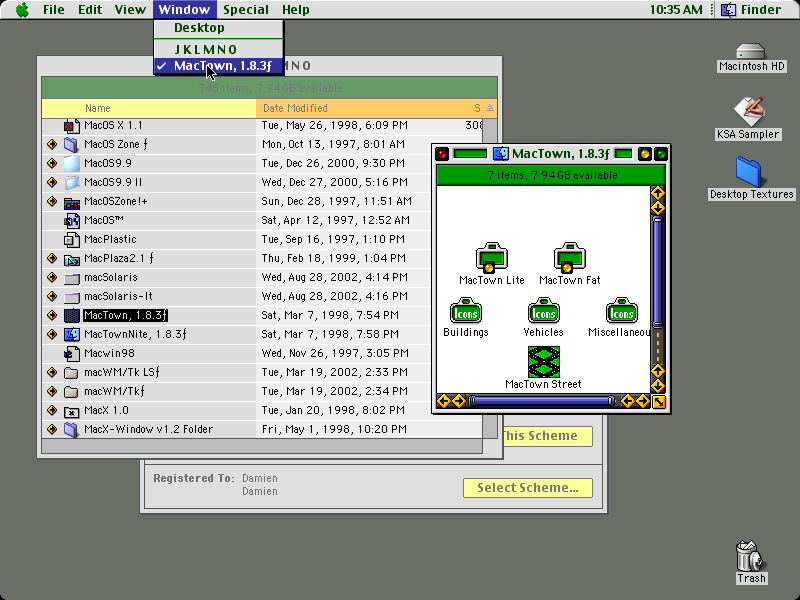The width and height of the screenshot is (800, 600).
Task: Choose MacTown, 1.8.3ƒ in Window menu
Action: coord(218,66)
